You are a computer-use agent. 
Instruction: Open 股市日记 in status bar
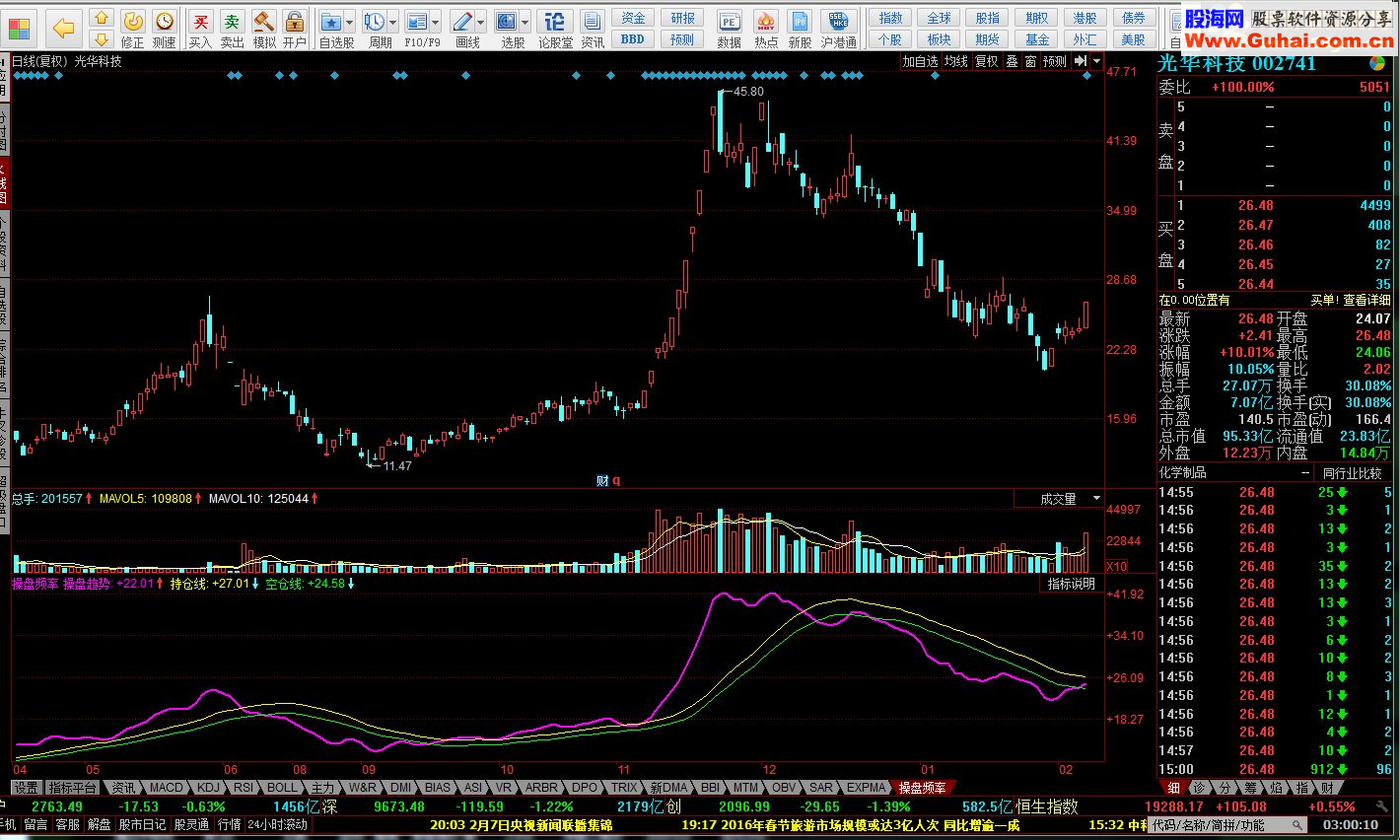pos(143,824)
